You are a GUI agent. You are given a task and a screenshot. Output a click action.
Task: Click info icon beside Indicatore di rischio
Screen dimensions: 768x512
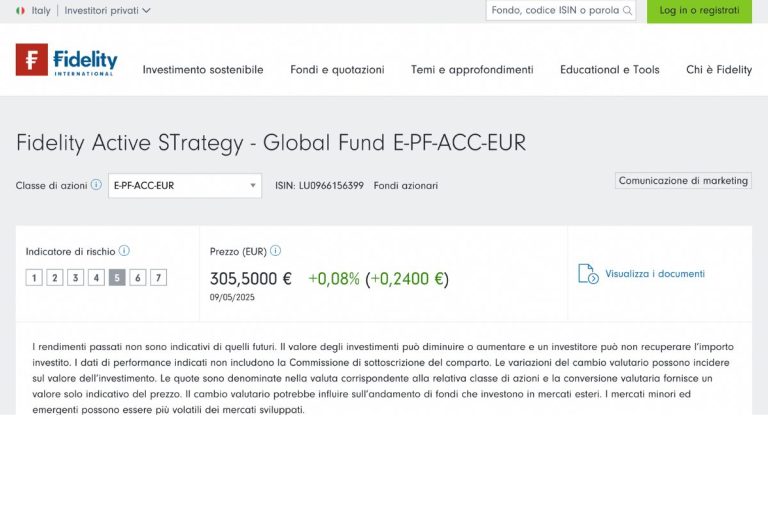(124, 251)
